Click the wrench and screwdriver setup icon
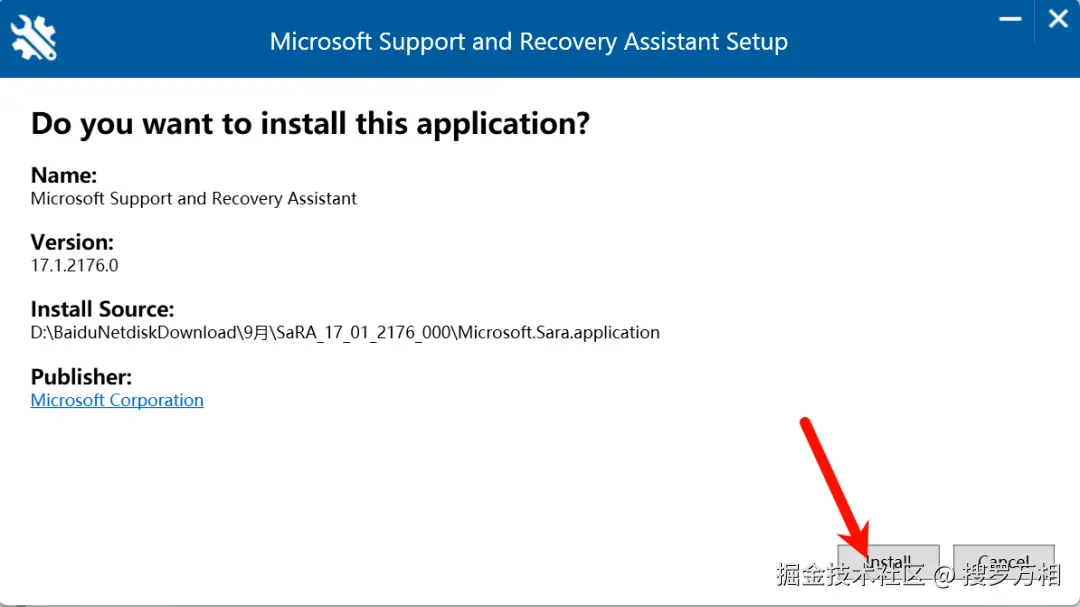The height and width of the screenshot is (607, 1080). [x=33, y=38]
